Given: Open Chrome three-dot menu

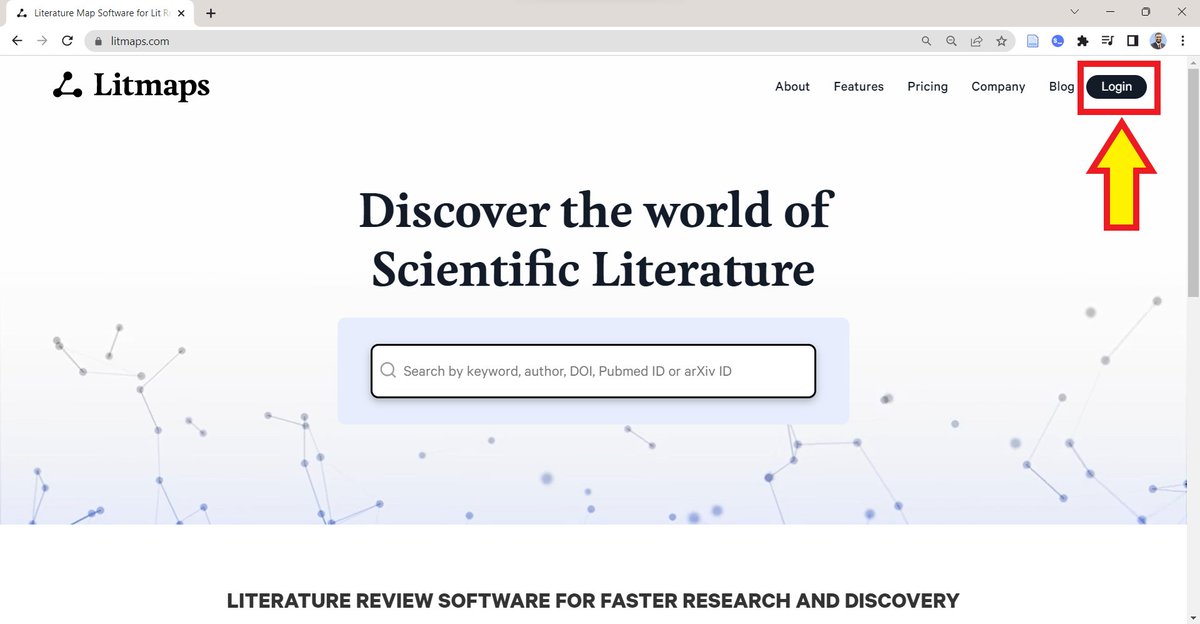Looking at the screenshot, I should [1182, 41].
